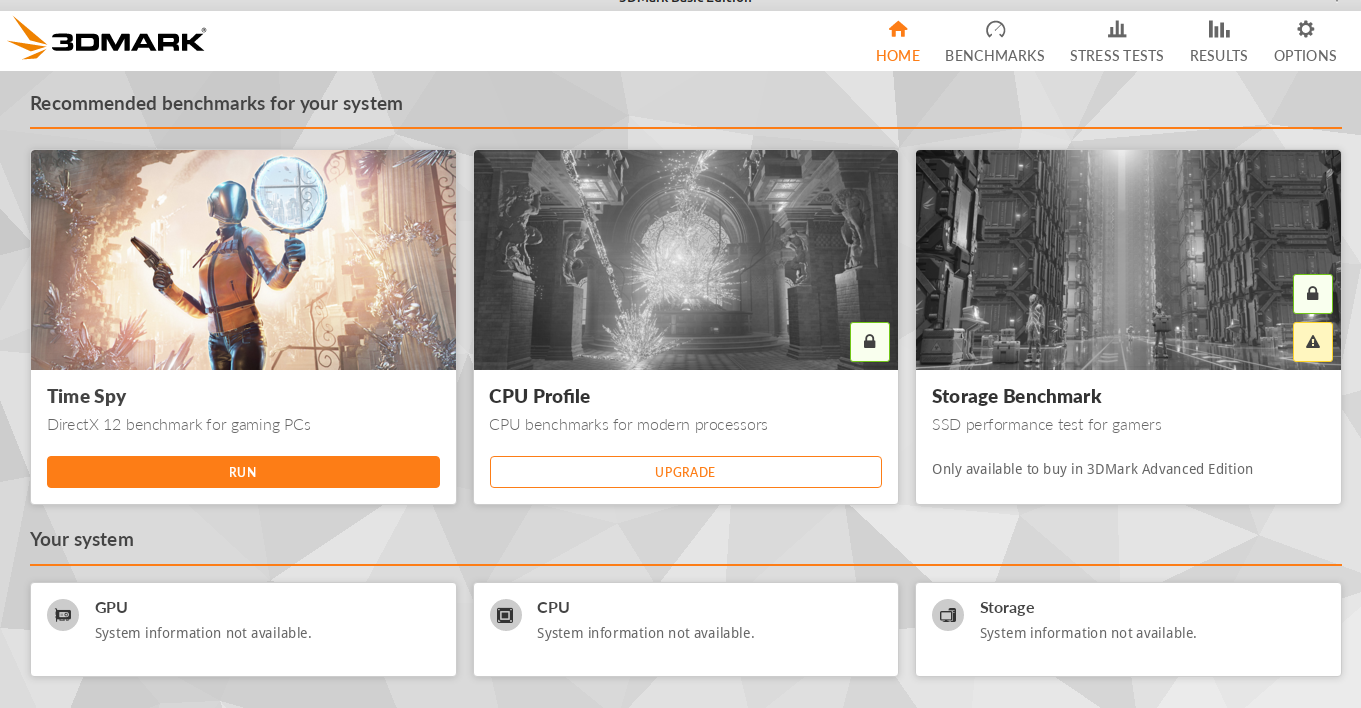The height and width of the screenshot is (708, 1361).
Task: Open the CPU Profile thumbnail image
Action: point(686,260)
